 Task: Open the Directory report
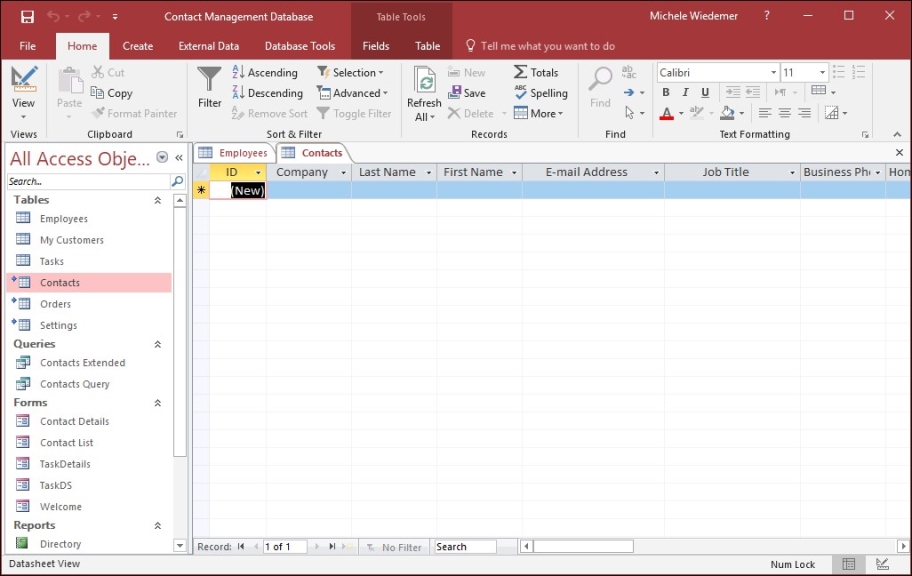click(x=60, y=544)
